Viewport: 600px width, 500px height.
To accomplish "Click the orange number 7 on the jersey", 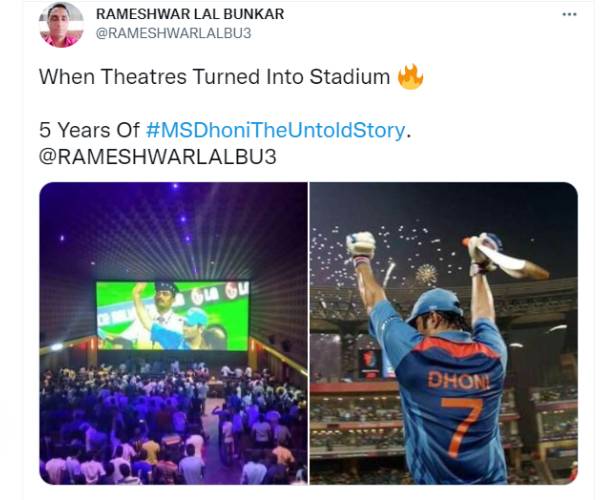I will [461, 427].
